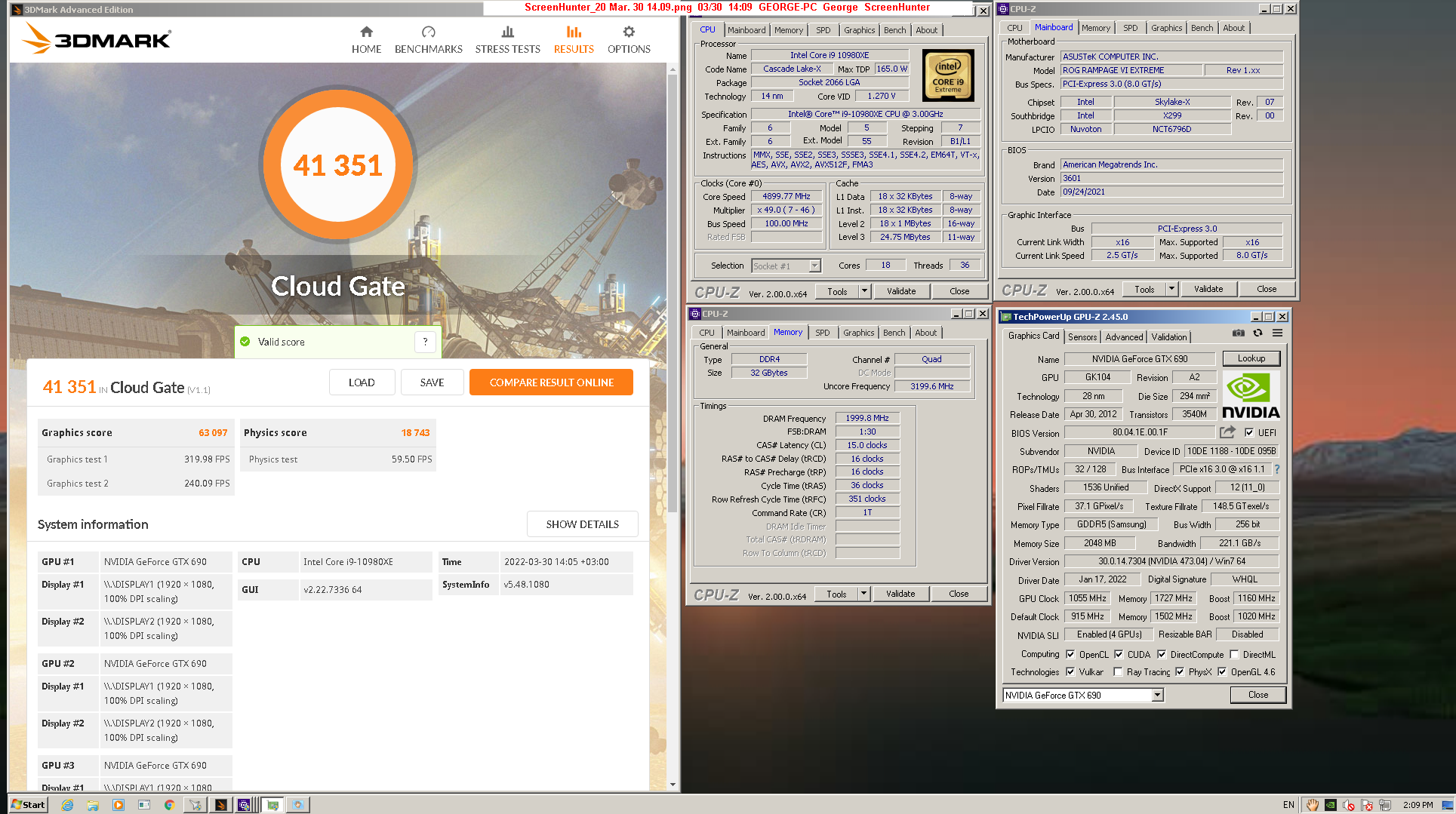
Task: Click the Start button
Action: 29,805
